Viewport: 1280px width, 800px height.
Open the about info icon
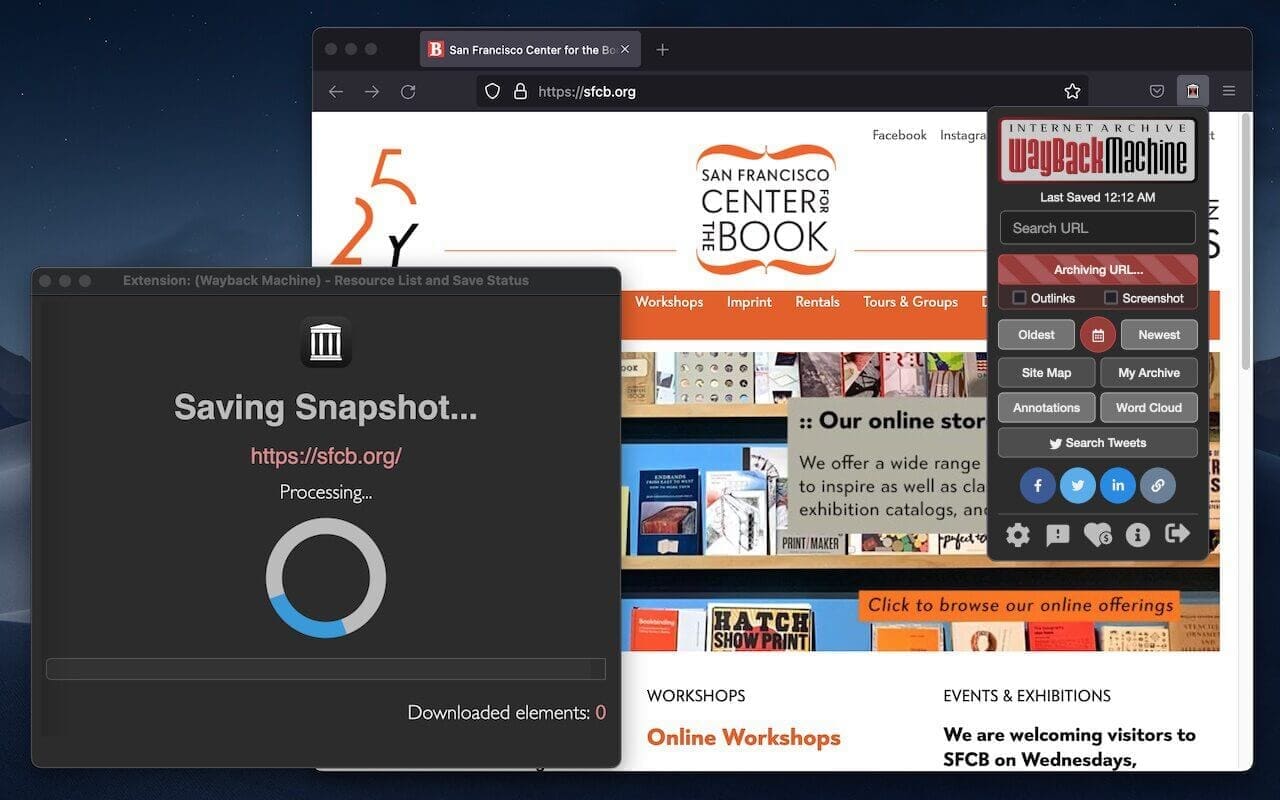pos(1138,535)
